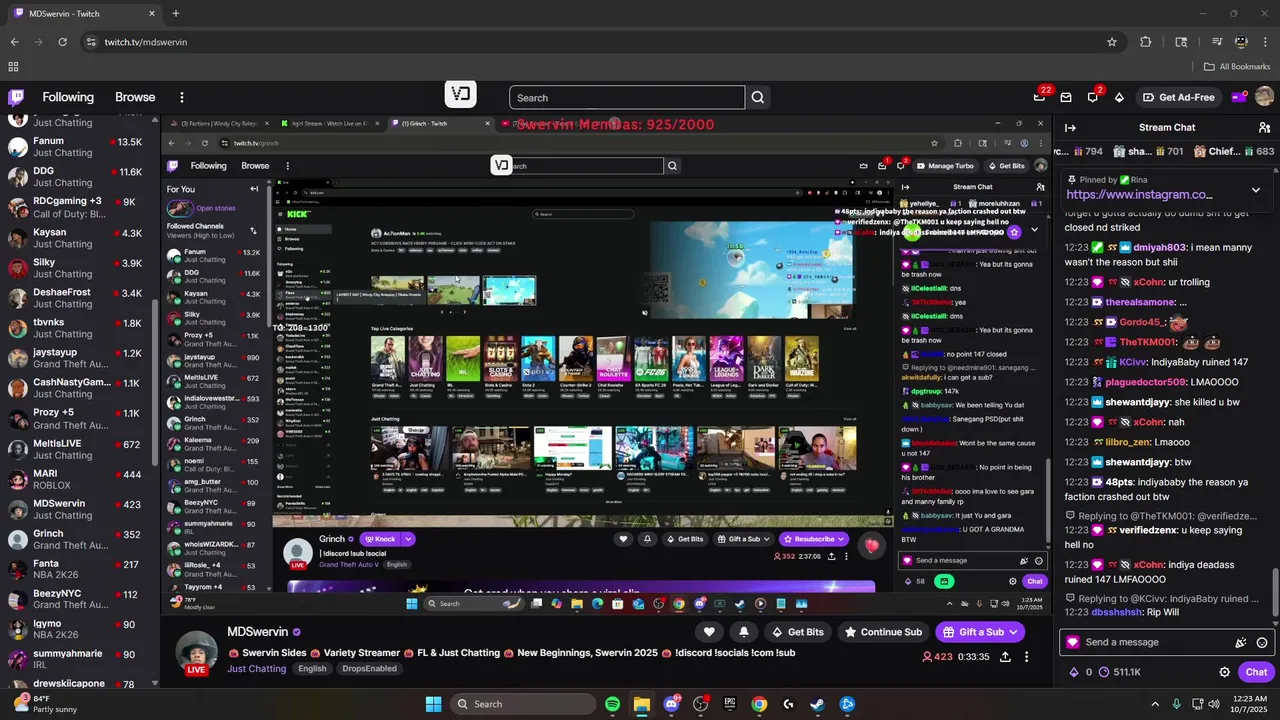Toggle follow heart for MDSwervin

pyautogui.click(x=709, y=632)
